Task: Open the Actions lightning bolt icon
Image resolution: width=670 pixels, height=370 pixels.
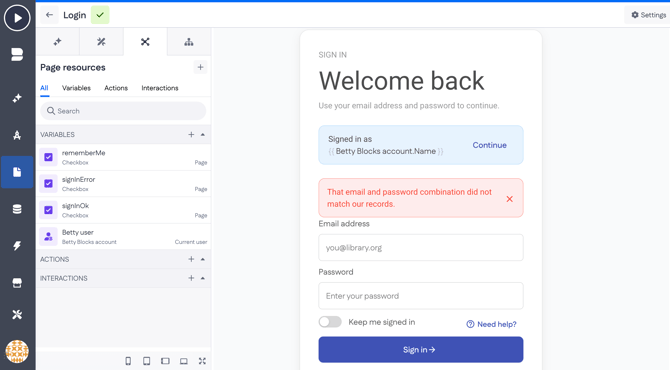Action: pyautogui.click(x=17, y=246)
